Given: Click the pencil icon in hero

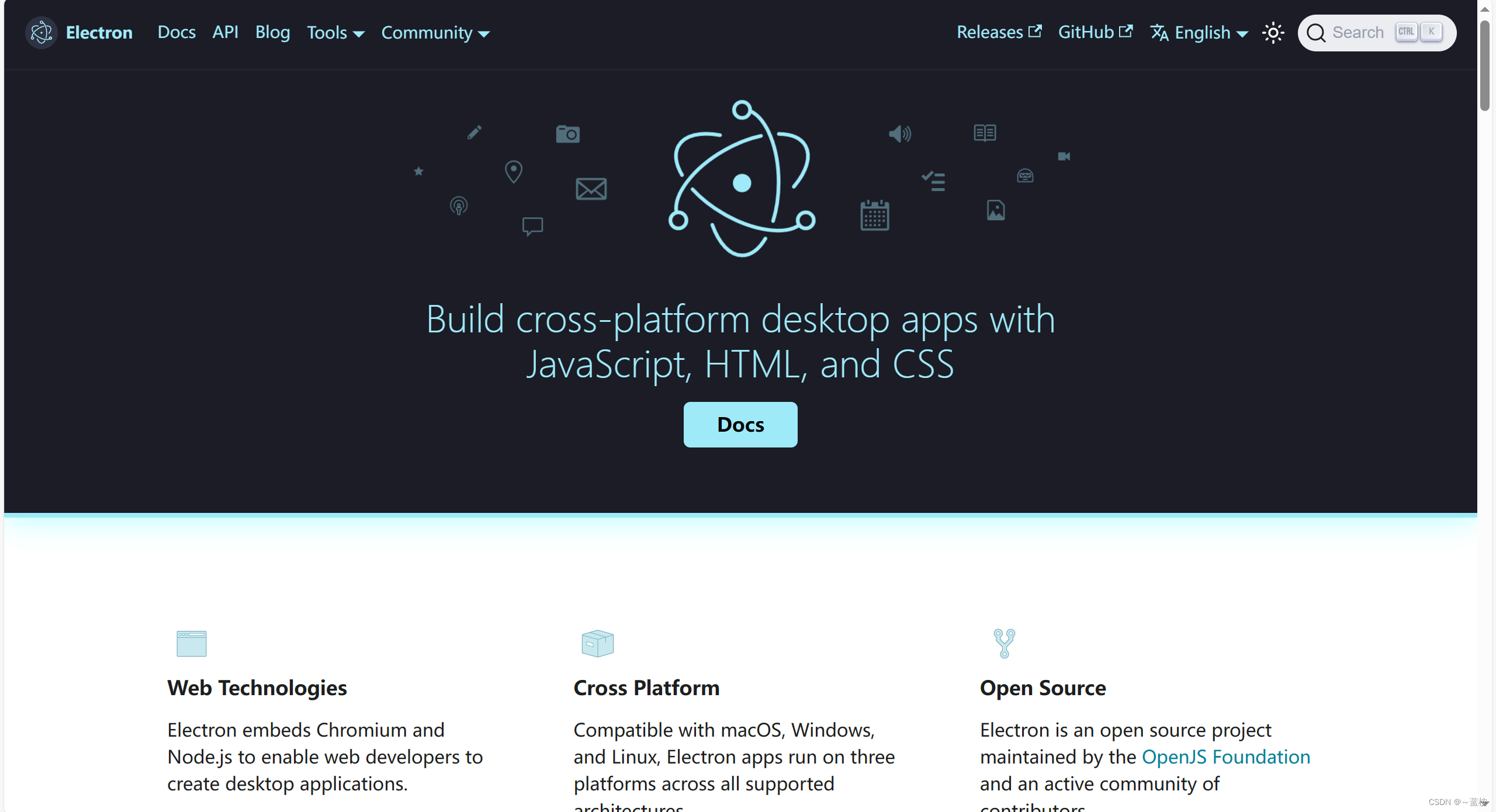Looking at the screenshot, I should point(475,133).
